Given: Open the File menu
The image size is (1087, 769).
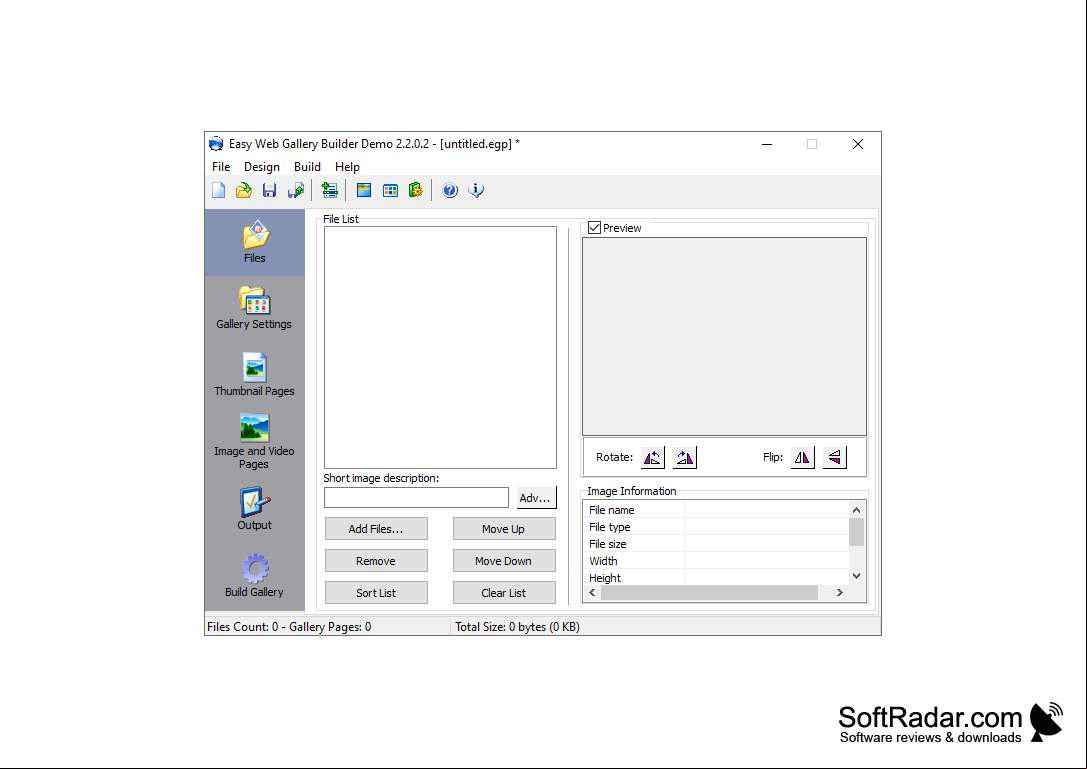Looking at the screenshot, I should [221, 167].
